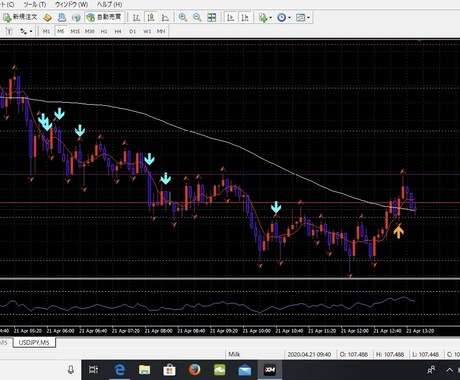Screen dimensions: 460x380
Task: Switch timeframe to D1
Action: [132, 31]
